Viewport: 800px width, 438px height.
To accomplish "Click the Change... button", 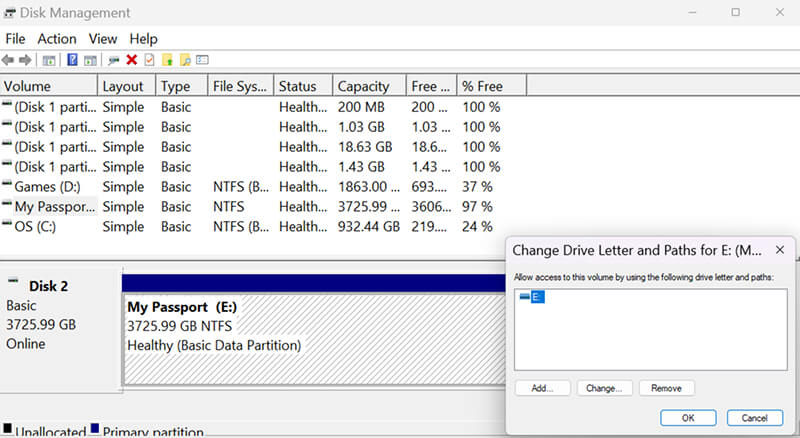I will (605, 388).
